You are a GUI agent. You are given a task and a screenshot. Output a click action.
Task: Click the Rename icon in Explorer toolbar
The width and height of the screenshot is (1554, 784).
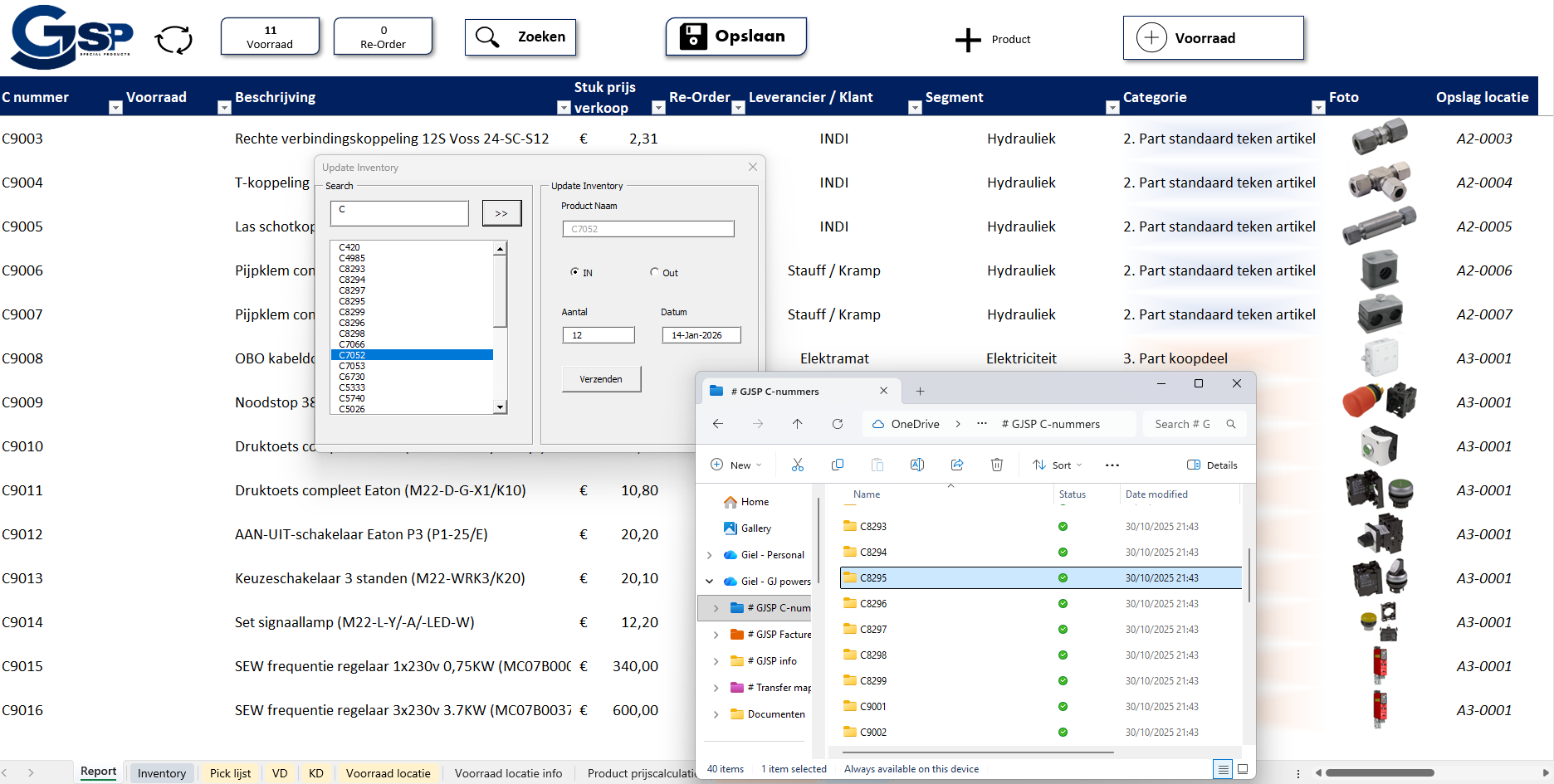click(x=916, y=465)
